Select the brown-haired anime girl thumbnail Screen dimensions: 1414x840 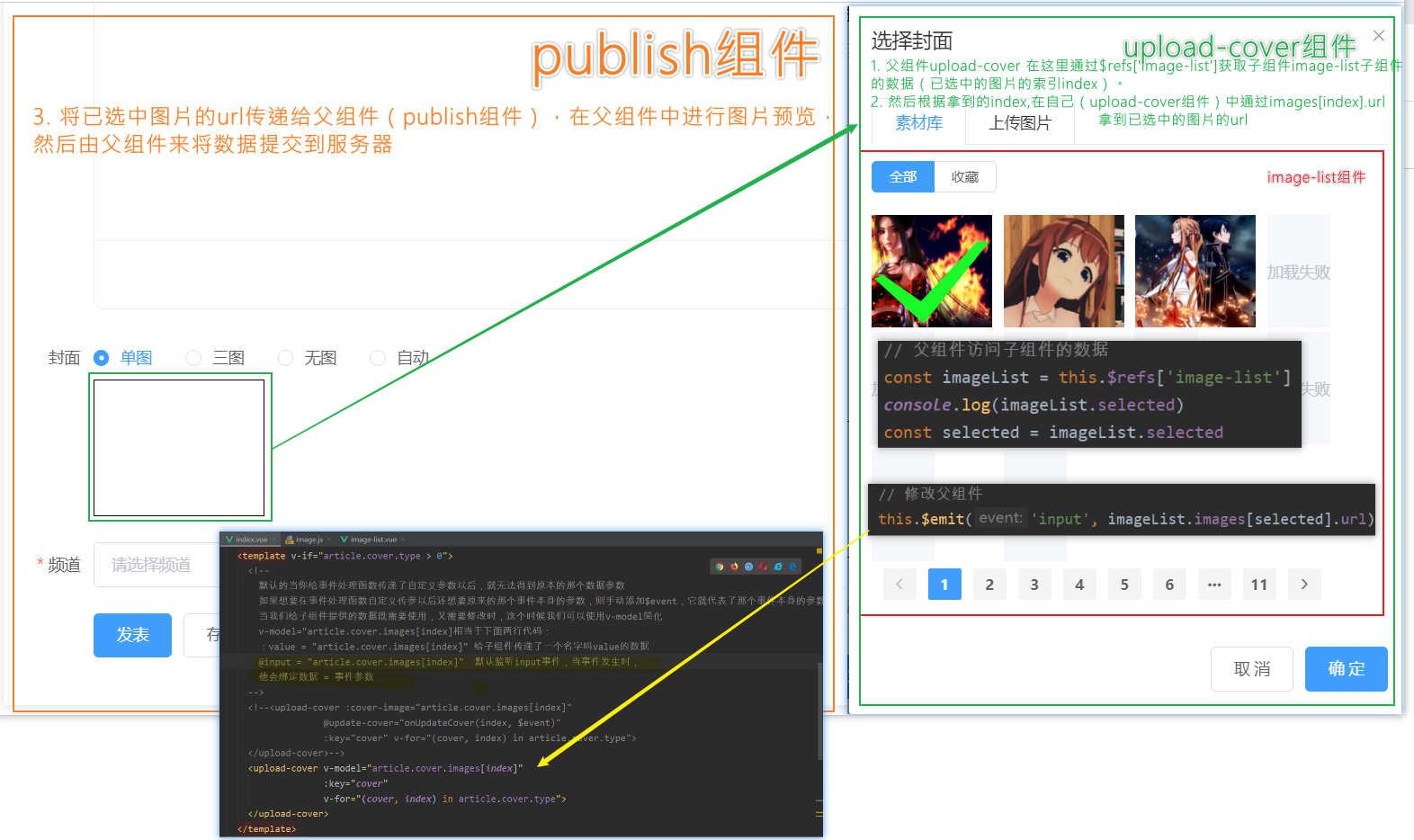point(1064,271)
